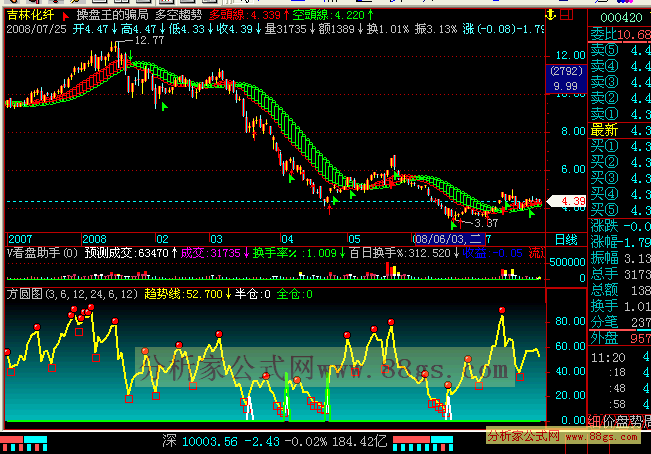
Task: Open the 日线 period selector
Action: click(566, 240)
